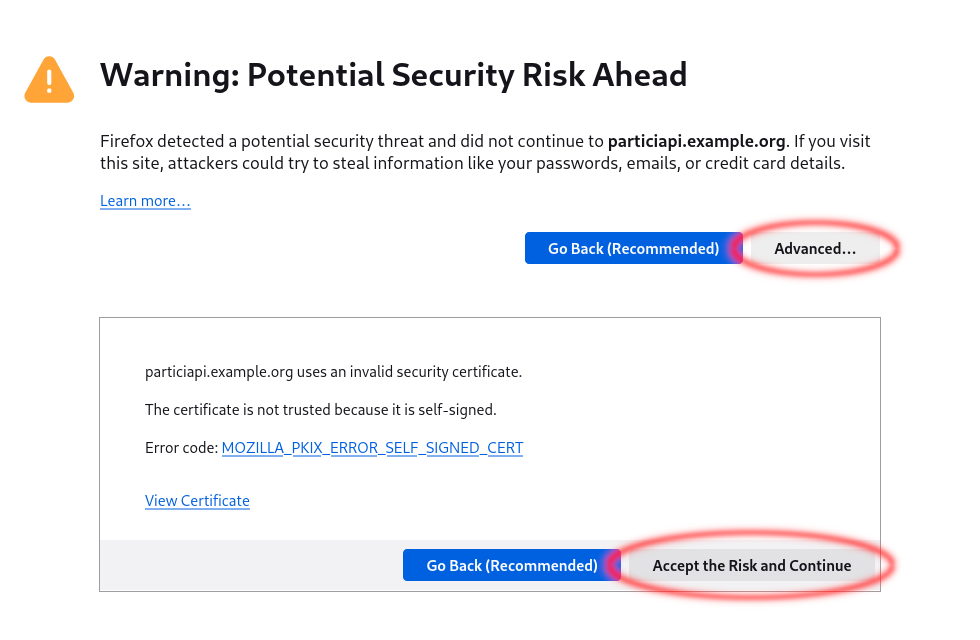980x640 pixels.
Task: Select the bold particiapi.example.org site name
Action: (x=695, y=141)
